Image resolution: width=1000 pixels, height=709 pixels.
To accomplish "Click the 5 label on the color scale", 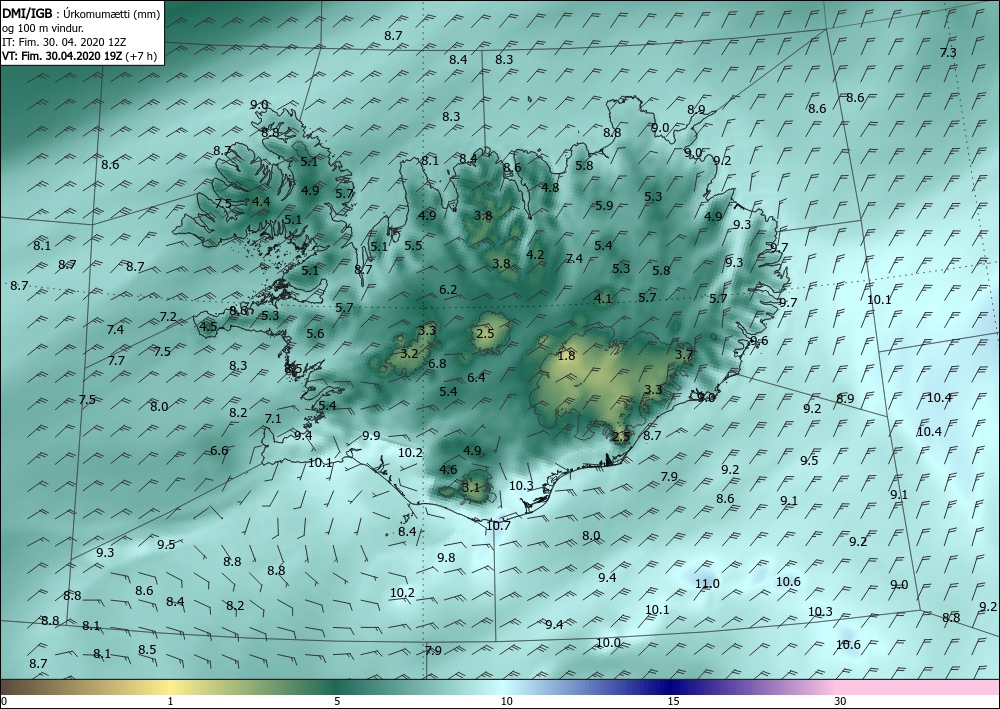I will point(337,701).
